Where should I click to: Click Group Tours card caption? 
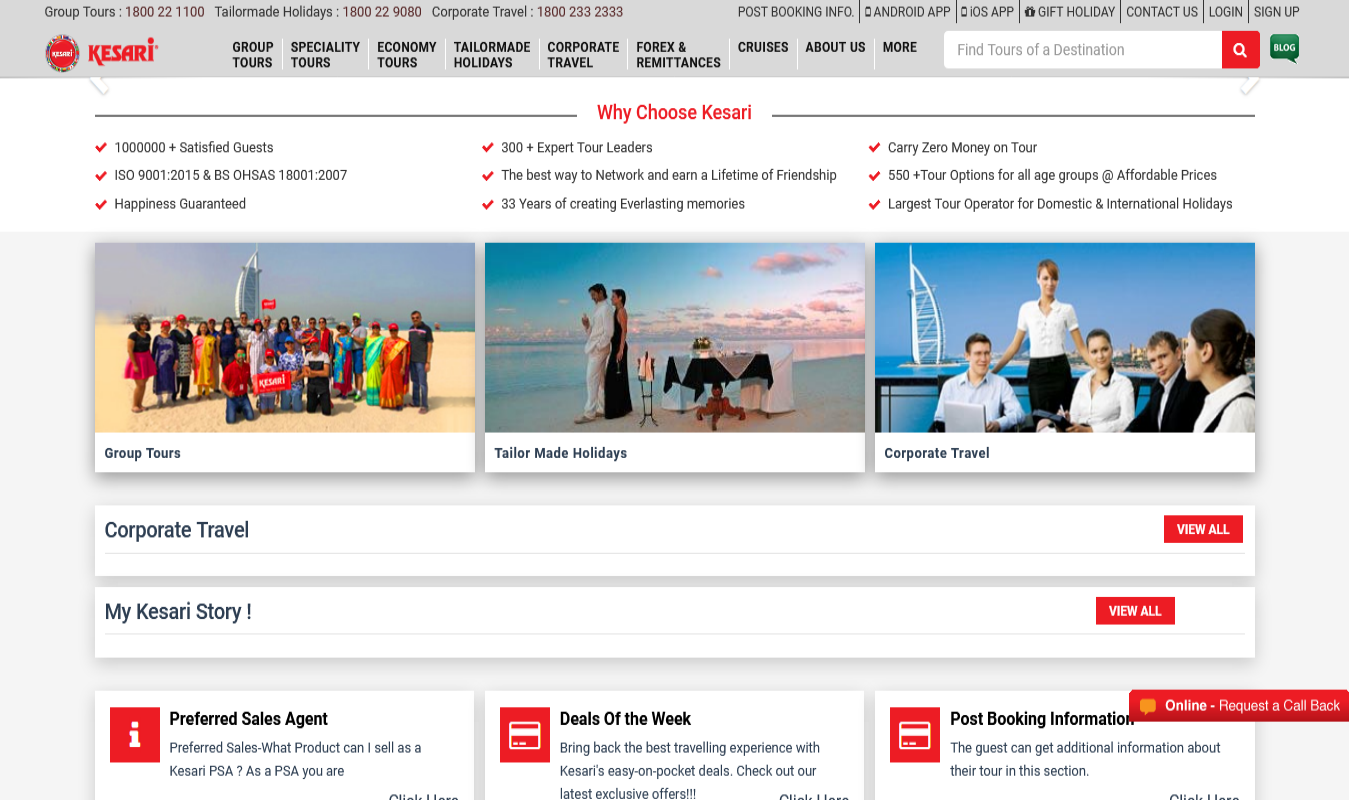(143, 453)
